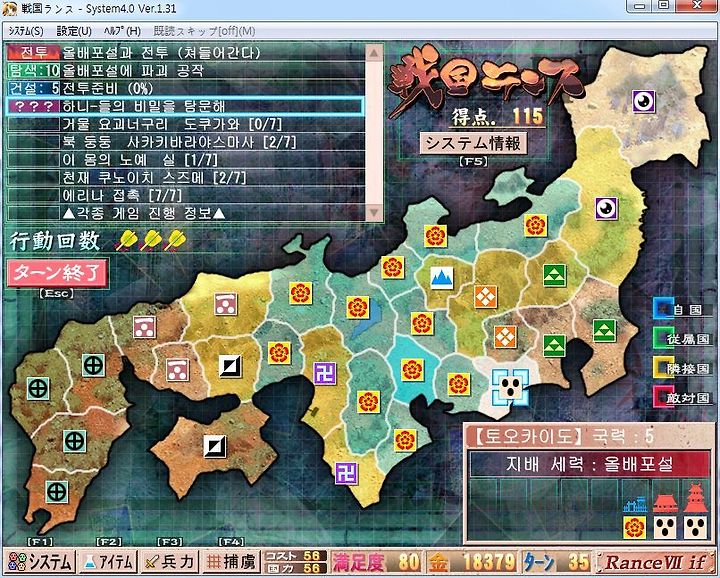The image size is (720, 578).
Task: Open ▲각종 게임 진행 정보▲ row
Action: 186,213
